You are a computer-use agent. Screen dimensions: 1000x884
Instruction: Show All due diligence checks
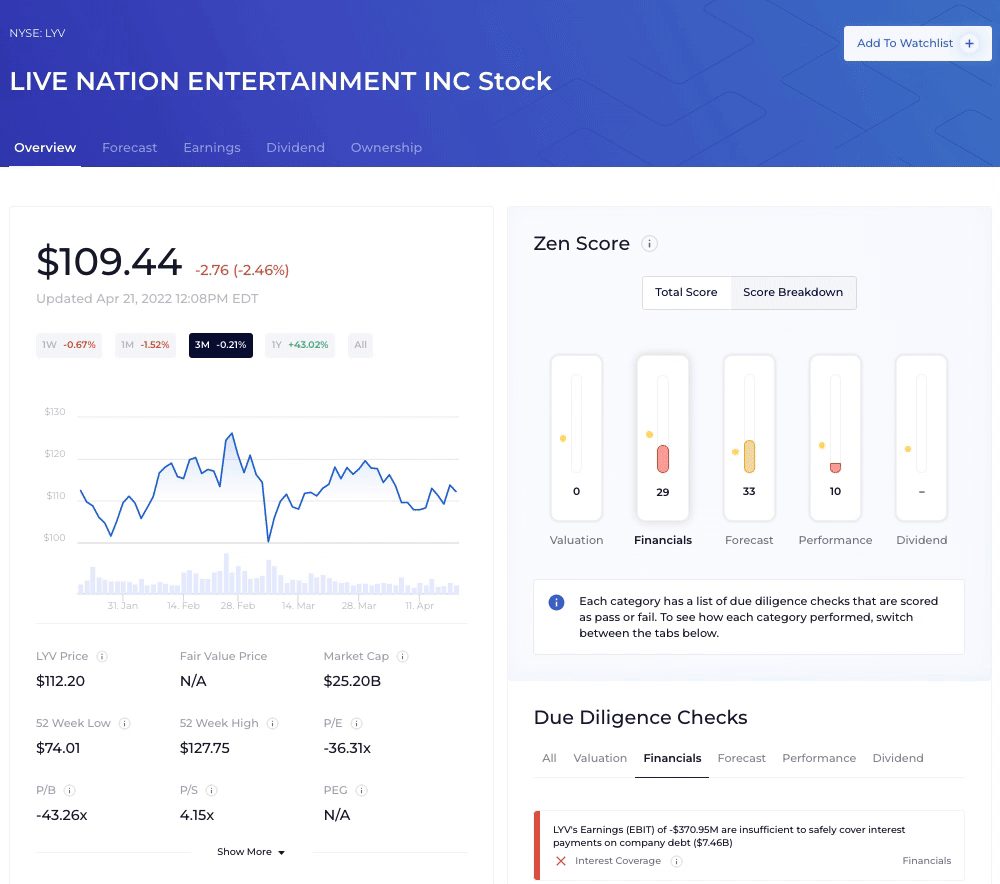coord(549,758)
